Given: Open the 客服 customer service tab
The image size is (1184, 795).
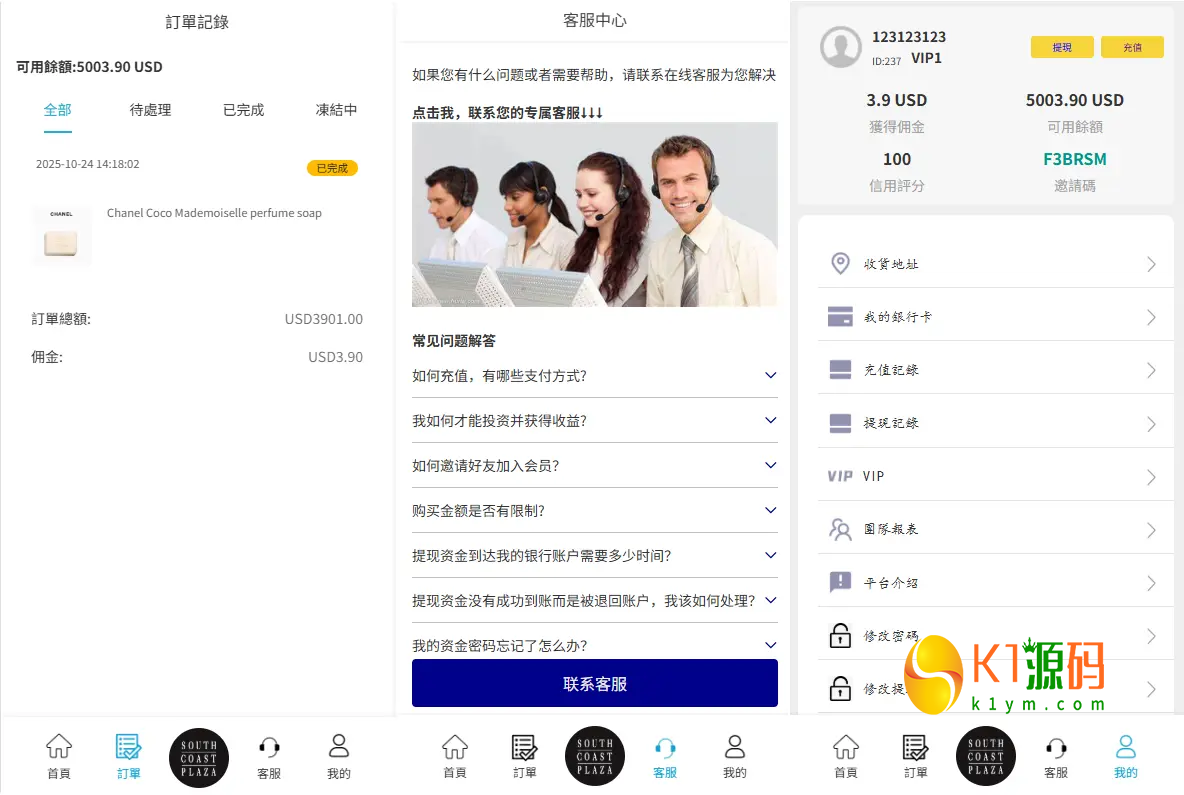Looking at the screenshot, I should pos(664,757).
